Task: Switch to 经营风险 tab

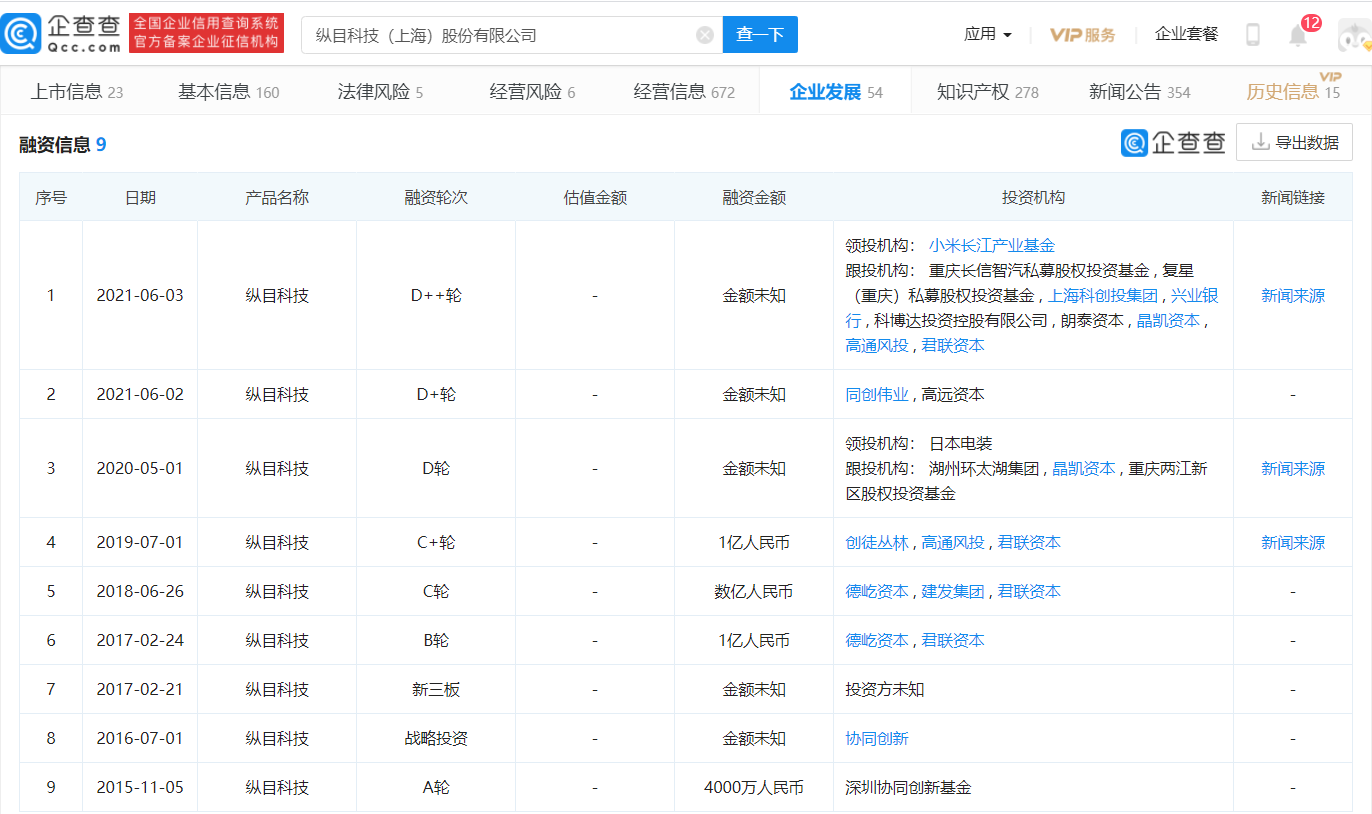Action: pos(532,92)
